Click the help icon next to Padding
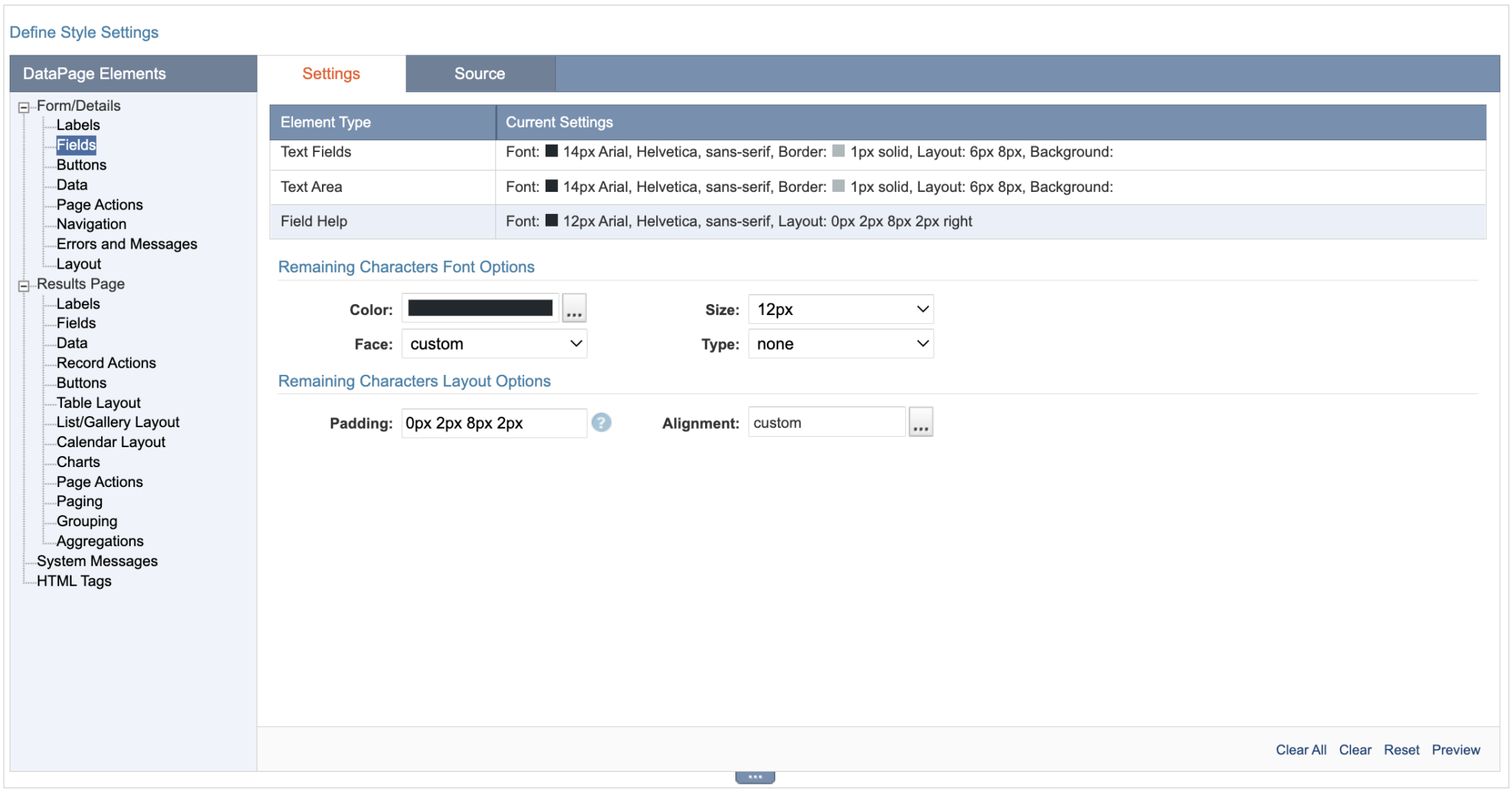This screenshot has width=1512, height=791. [601, 423]
